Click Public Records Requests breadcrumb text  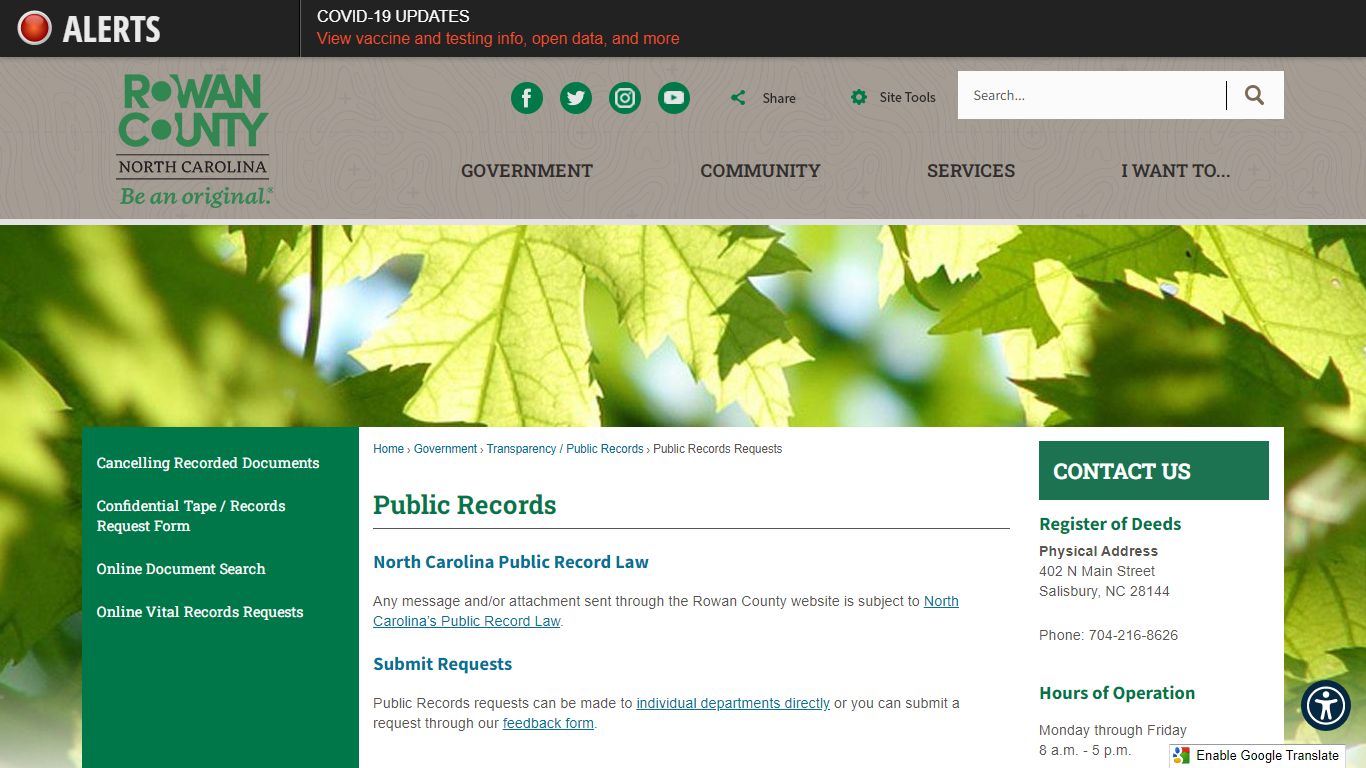718,449
